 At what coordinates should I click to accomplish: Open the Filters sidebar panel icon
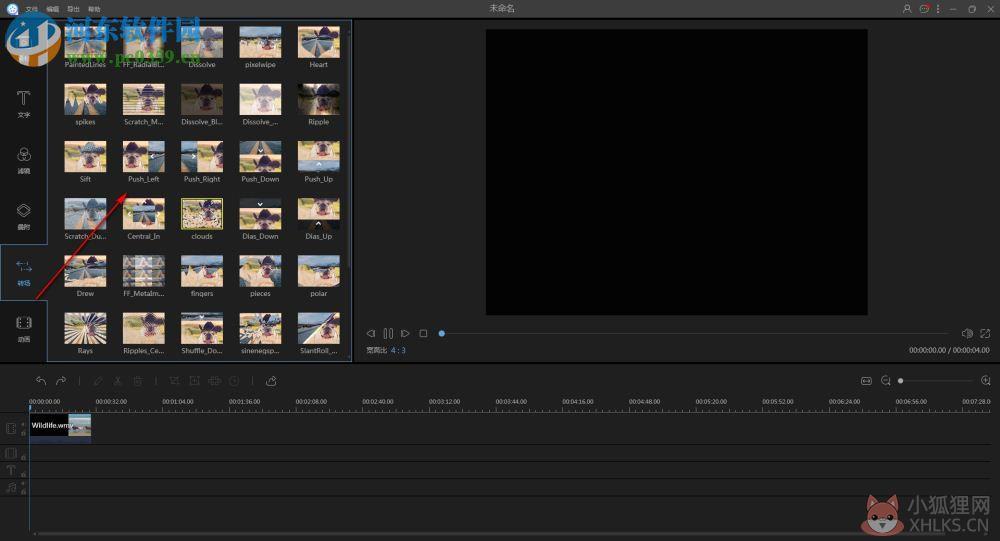coord(24,159)
